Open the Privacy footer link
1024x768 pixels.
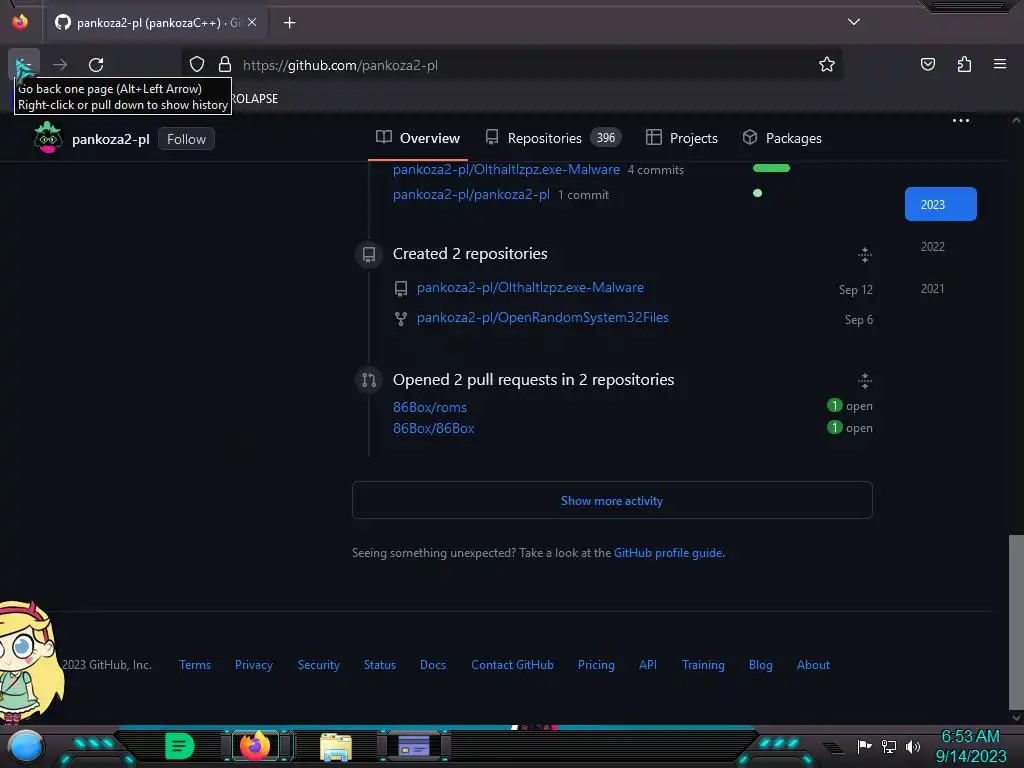click(x=253, y=665)
